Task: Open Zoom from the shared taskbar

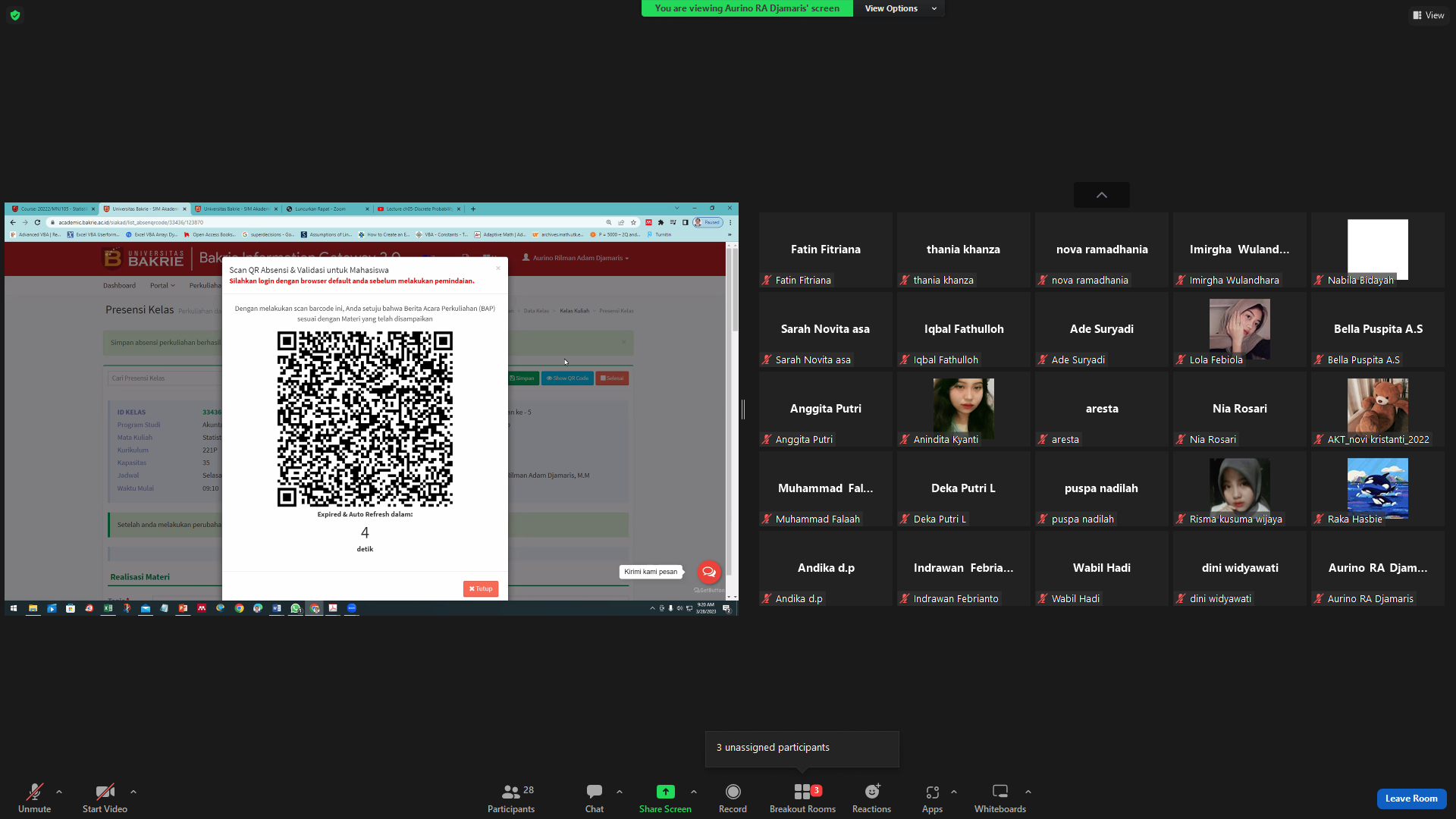Action: point(351,608)
